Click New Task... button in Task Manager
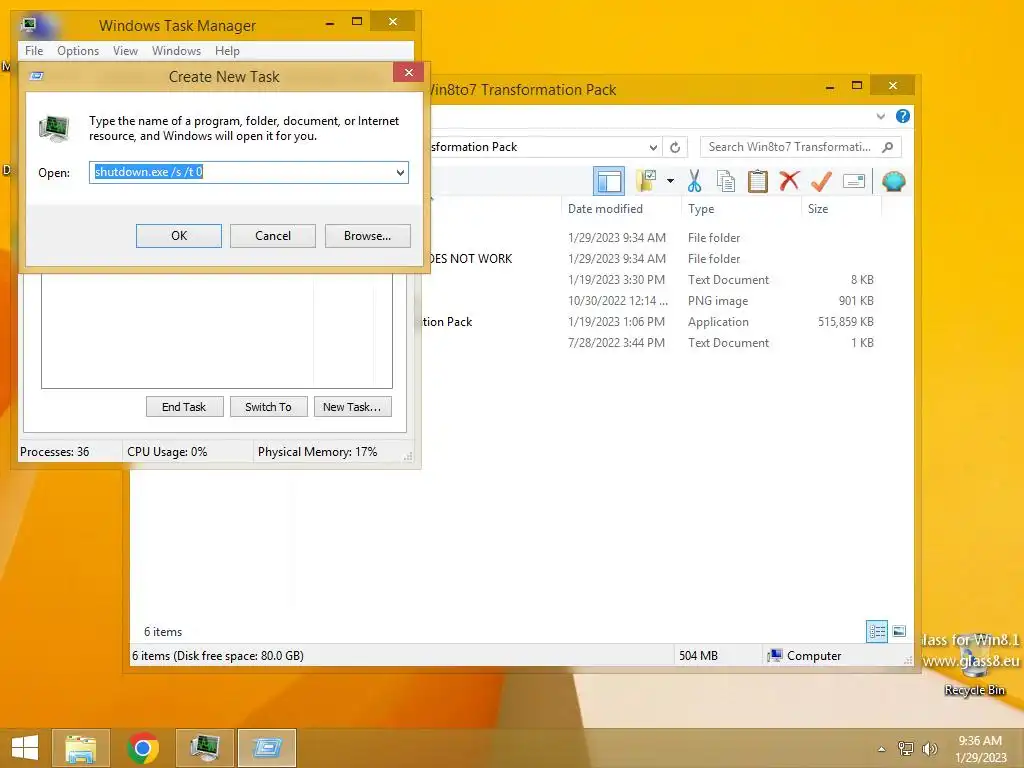 [353, 407]
